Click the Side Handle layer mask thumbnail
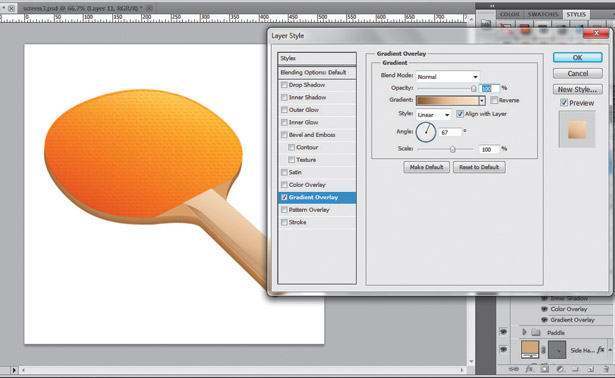Viewport: 615px width, 378px height. 557,349
